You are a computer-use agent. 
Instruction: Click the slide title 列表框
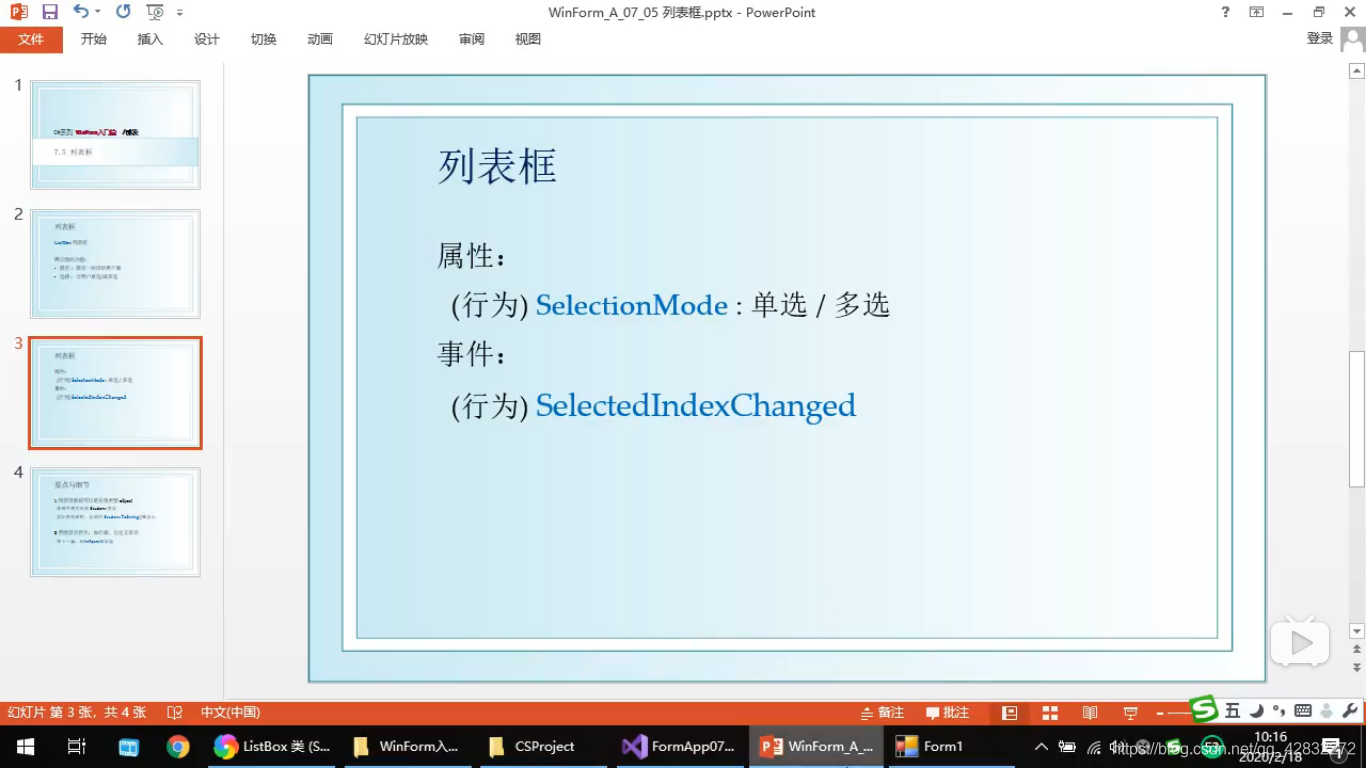(497, 166)
